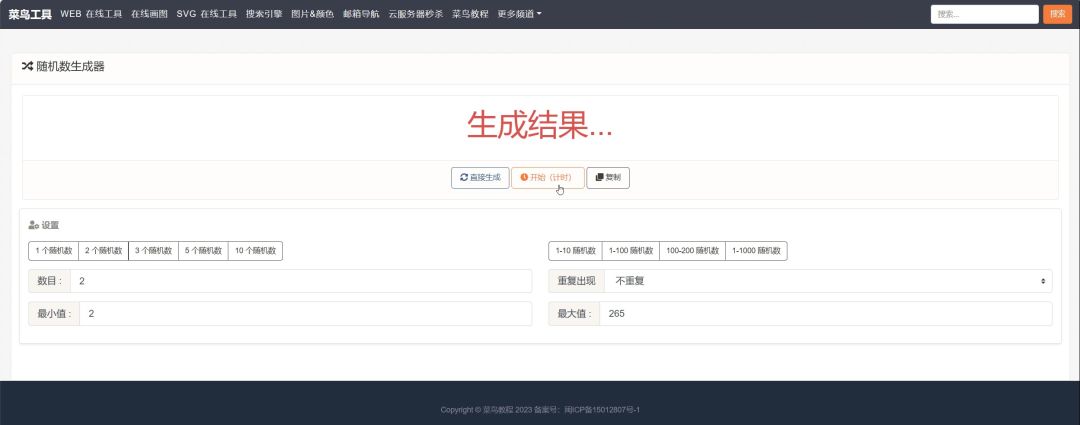Click the 最大值 input field
The height and width of the screenshot is (425, 1080).
tap(825, 313)
